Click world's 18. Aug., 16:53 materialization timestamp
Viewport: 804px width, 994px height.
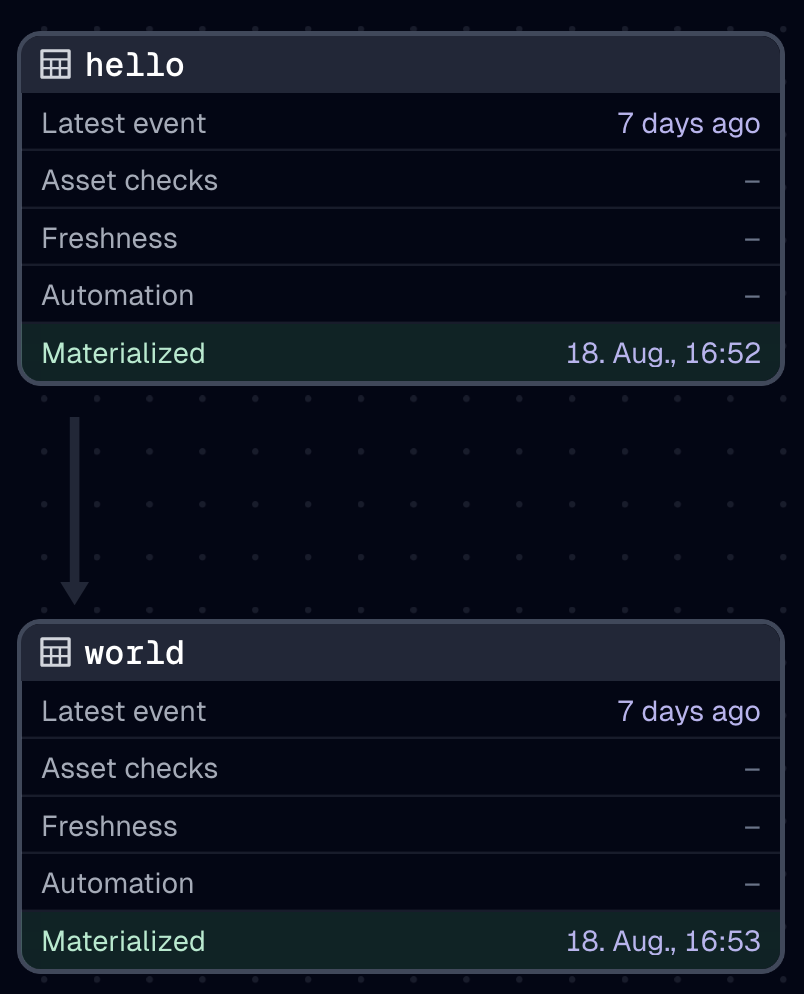point(663,941)
